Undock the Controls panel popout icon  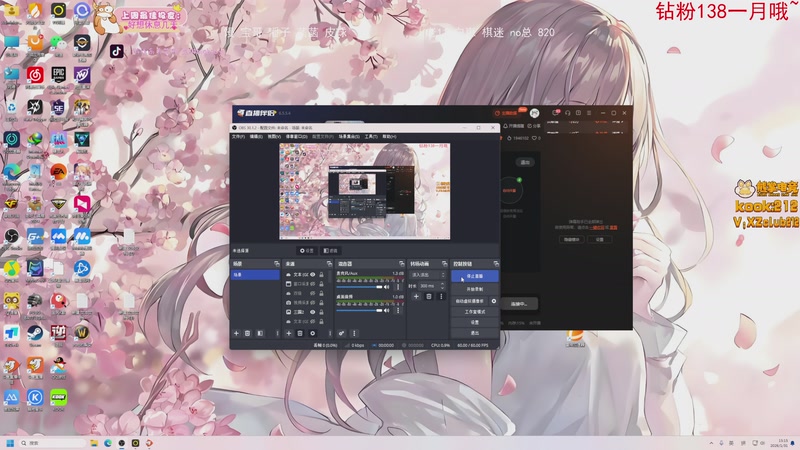click(496, 264)
